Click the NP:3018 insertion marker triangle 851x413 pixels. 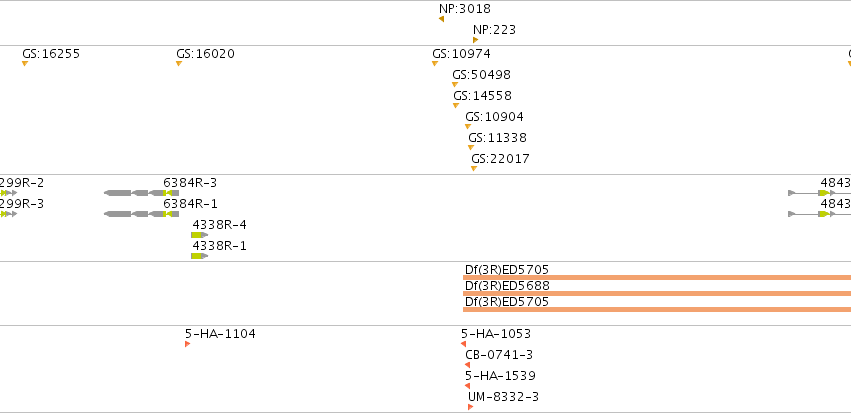click(x=441, y=19)
